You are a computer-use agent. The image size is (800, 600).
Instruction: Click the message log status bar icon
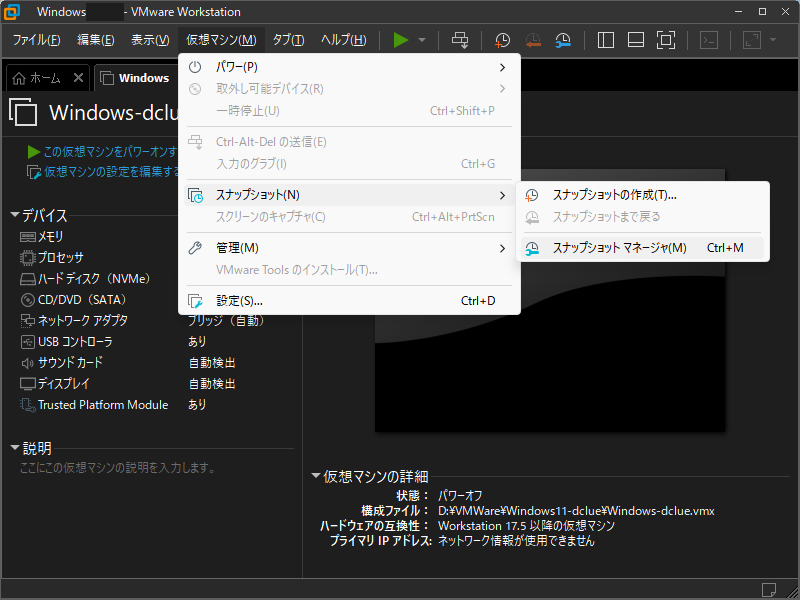[x=769, y=590]
